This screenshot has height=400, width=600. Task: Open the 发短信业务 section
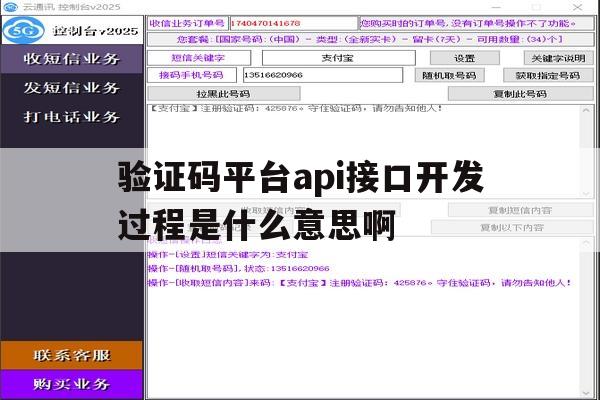click(x=72, y=88)
